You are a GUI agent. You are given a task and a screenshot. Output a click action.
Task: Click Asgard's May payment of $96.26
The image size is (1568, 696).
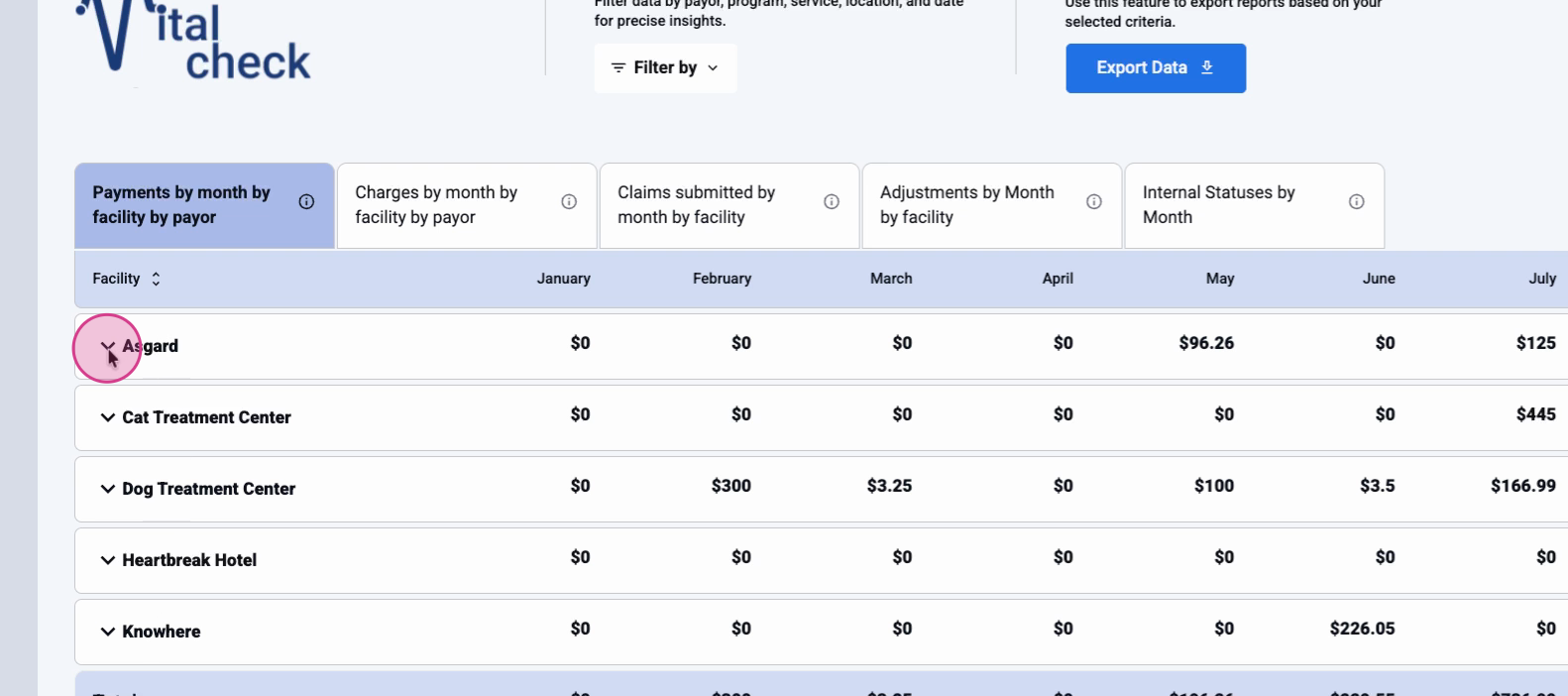[x=1205, y=344]
